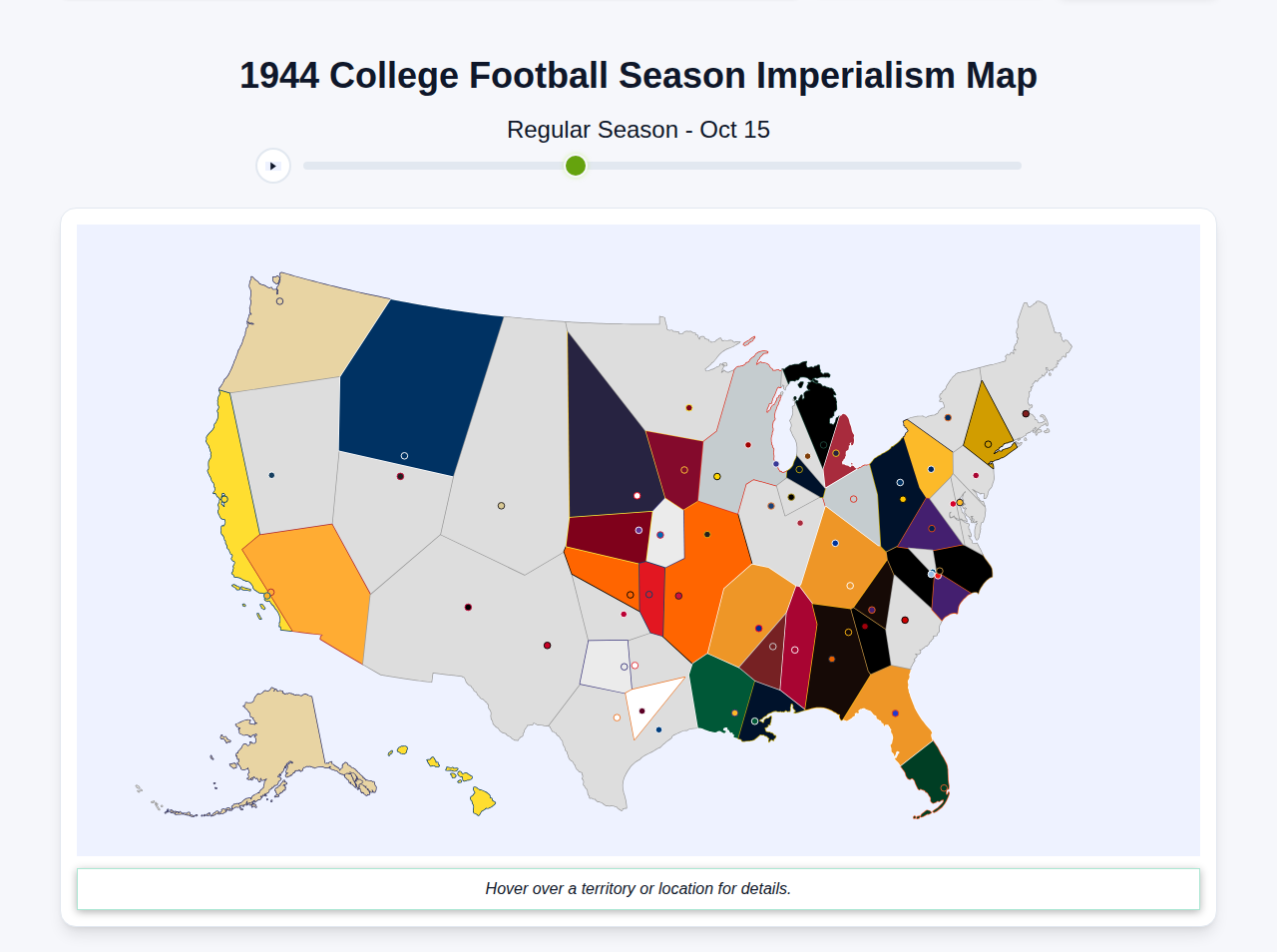Click the school marker dot in Montana
This screenshot has height=952, width=1277.
click(404, 456)
